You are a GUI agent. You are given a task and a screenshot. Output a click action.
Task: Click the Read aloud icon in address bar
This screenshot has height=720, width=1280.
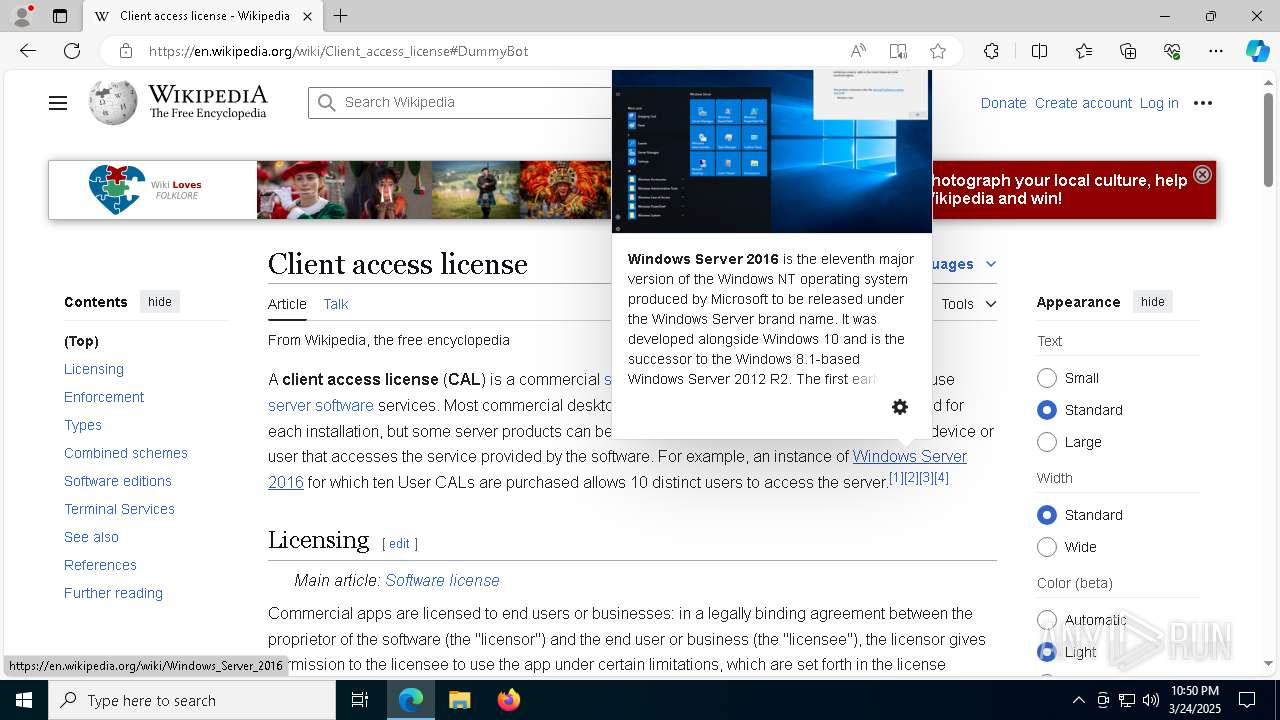pos(858,51)
